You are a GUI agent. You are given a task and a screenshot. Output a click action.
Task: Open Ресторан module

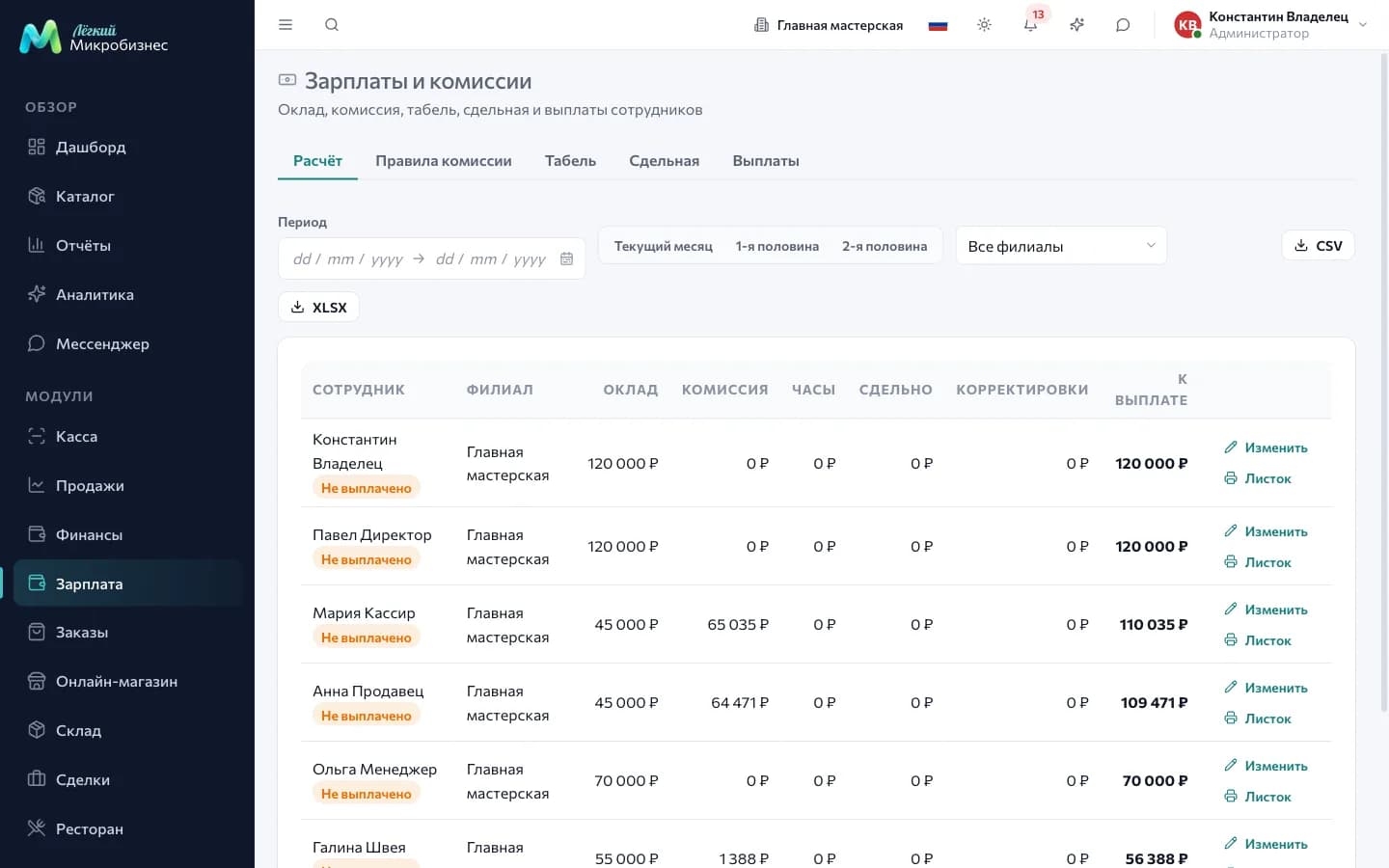click(x=127, y=828)
